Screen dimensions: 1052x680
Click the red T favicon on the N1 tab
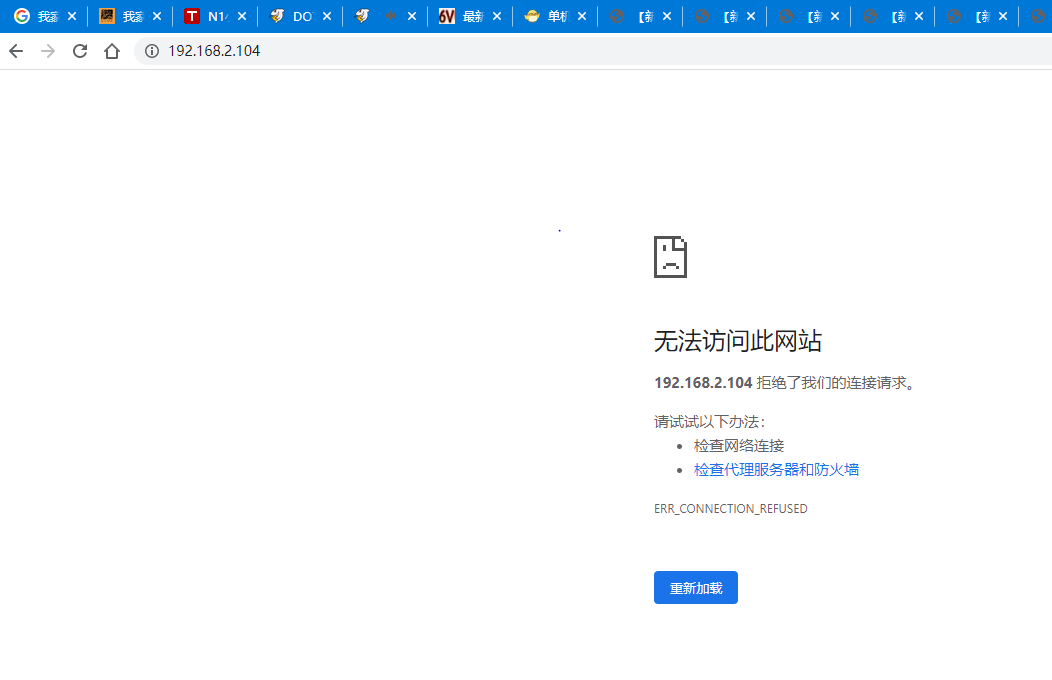coord(191,16)
